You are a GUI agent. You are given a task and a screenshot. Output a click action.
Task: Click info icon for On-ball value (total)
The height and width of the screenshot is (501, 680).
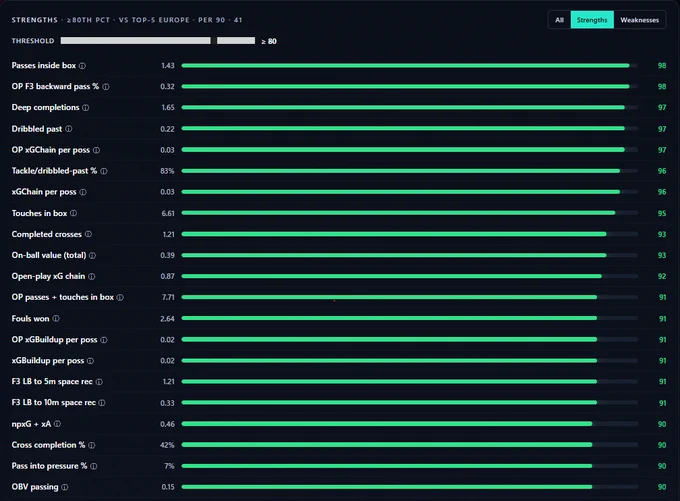[x=92, y=255]
